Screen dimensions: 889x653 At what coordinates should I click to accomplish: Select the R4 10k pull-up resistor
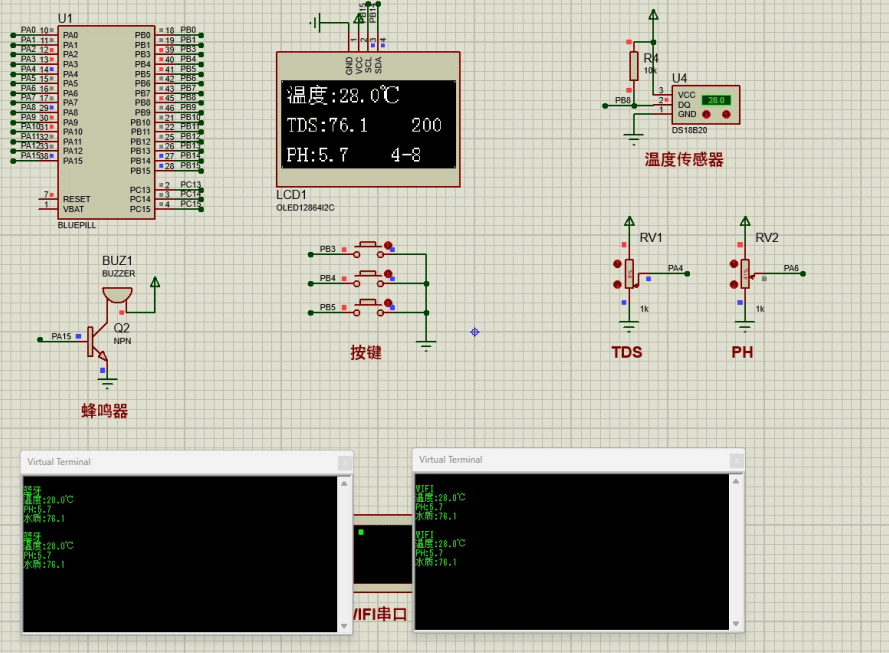(x=633, y=66)
